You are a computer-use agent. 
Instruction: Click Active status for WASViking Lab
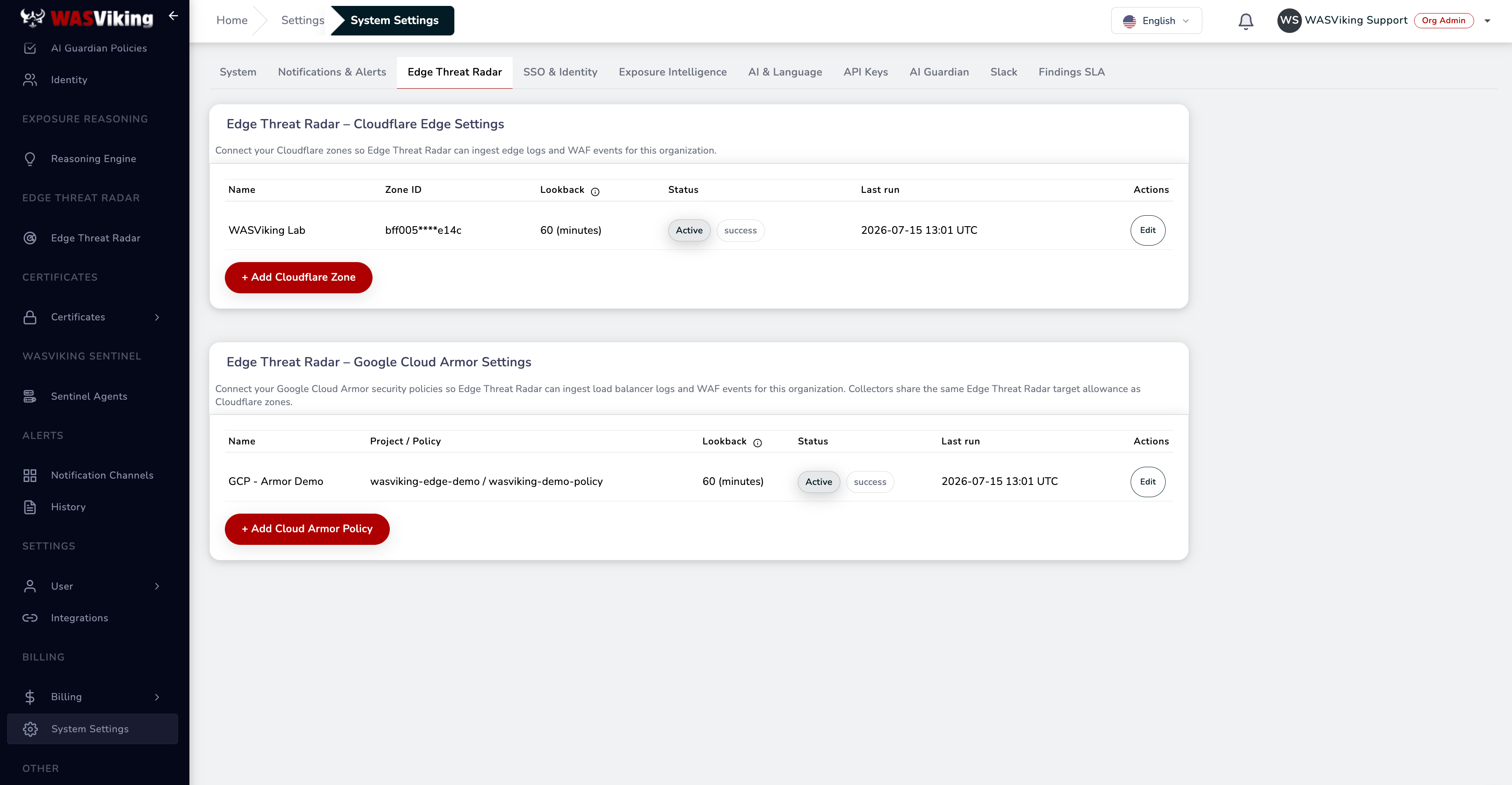[x=689, y=230]
